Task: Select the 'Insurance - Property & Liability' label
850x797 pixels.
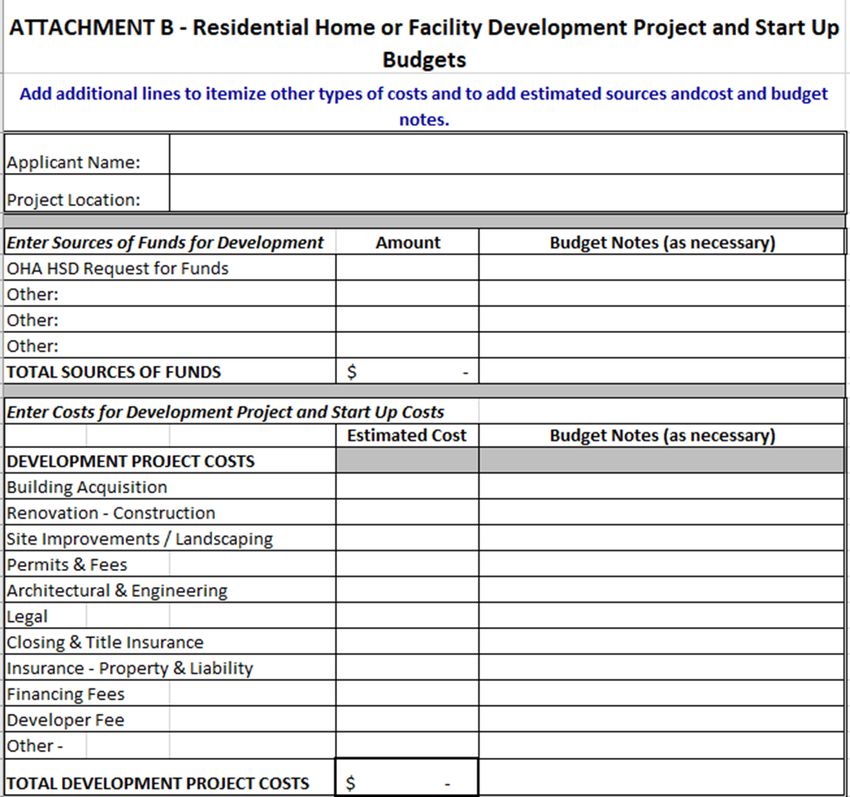Action: coord(130,669)
